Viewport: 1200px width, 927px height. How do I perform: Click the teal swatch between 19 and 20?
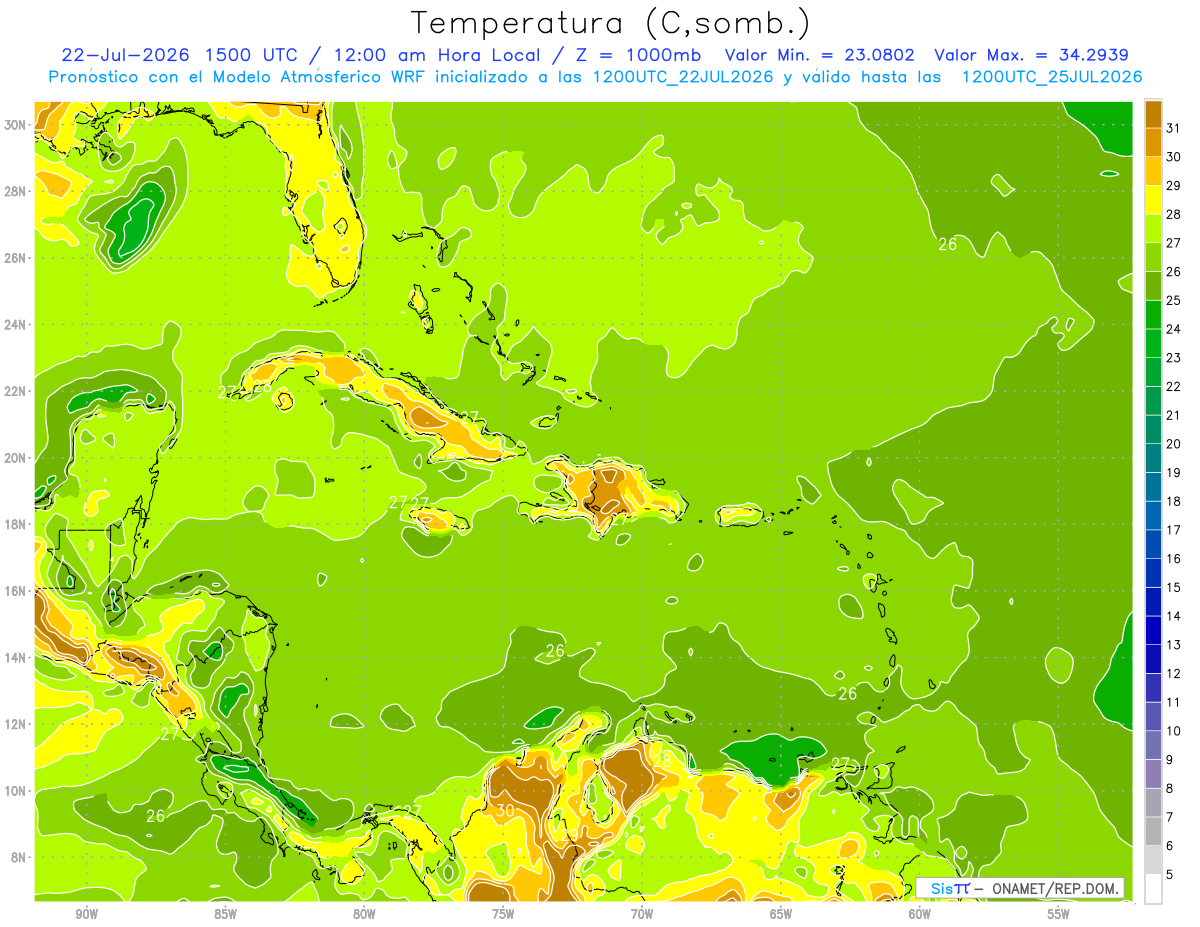[1153, 458]
